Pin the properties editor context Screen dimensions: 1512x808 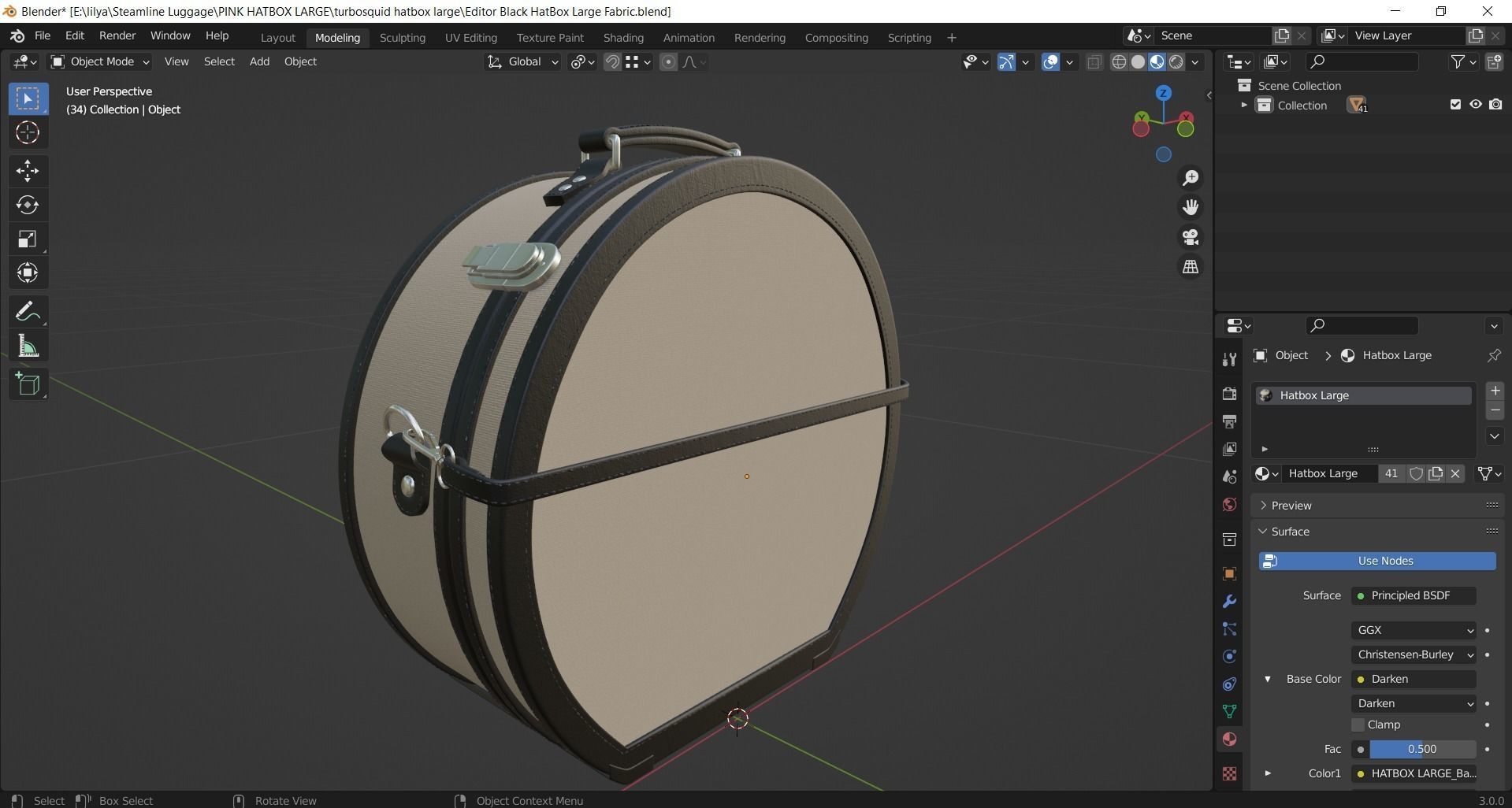1493,355
